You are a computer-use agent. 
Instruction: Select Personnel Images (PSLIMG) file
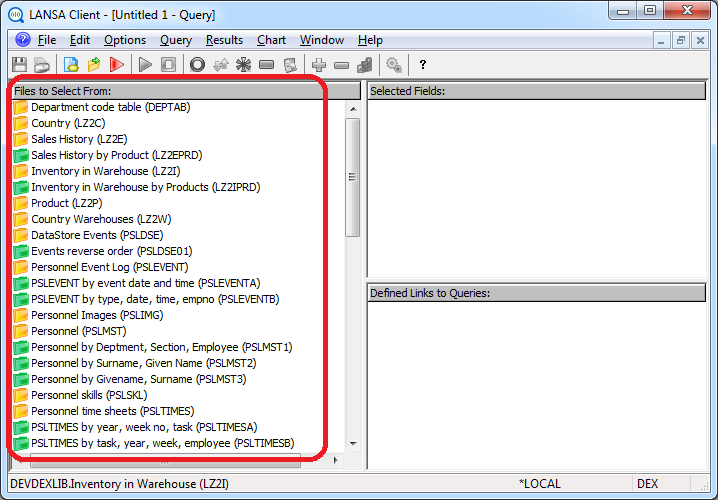tap(97, 315)
